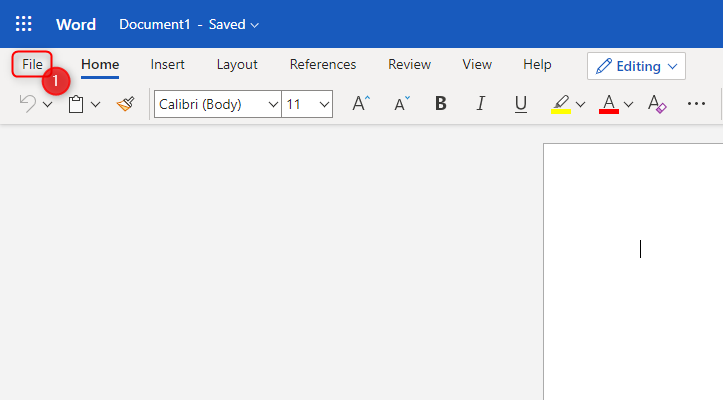This screenshot has height=400, width=723.
Task: Click the Document1 Saved title
Action: [x=188, y=24]
